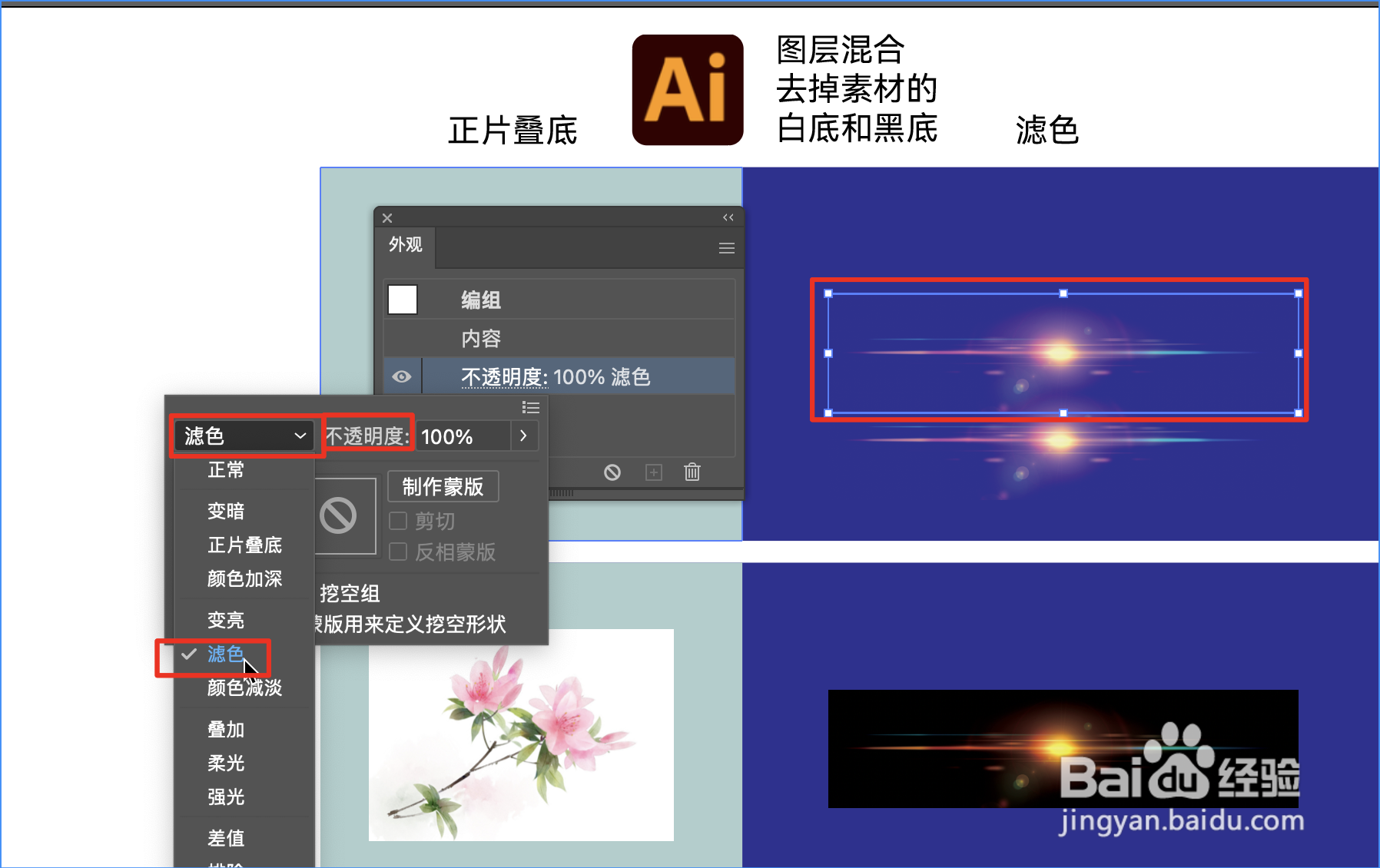Collapse the Appearance panel with double arrows
Screen dimensions: 1380x868
(x=728, y=217)
